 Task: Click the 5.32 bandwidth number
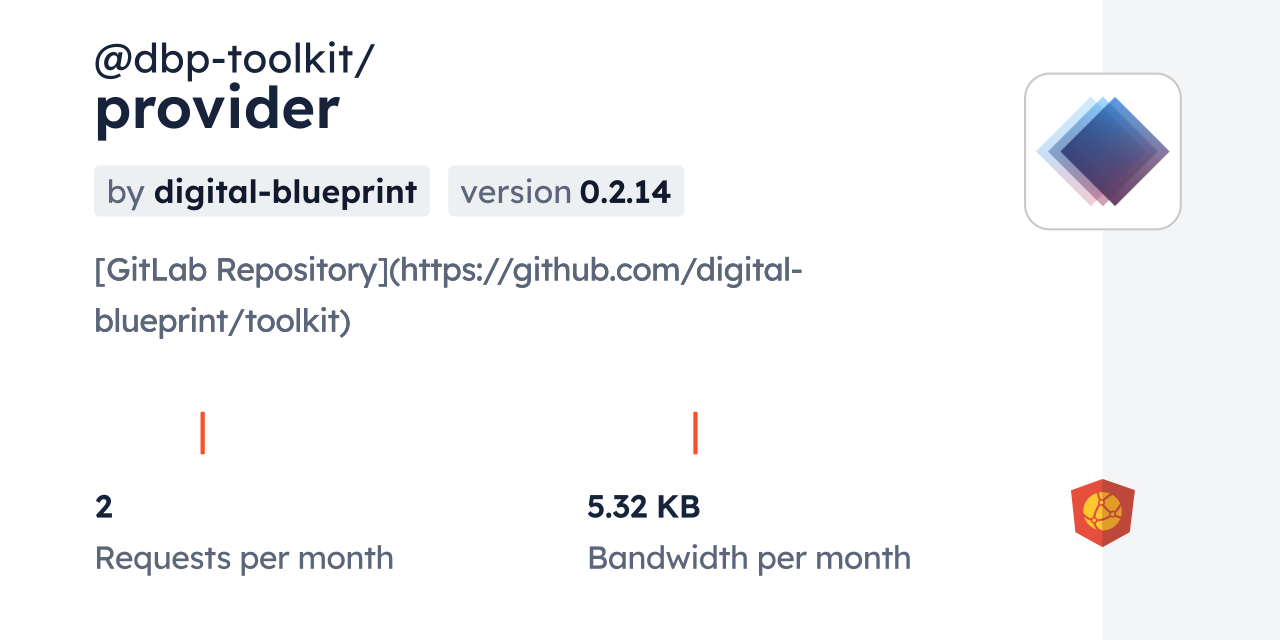(x=616, y=507)
